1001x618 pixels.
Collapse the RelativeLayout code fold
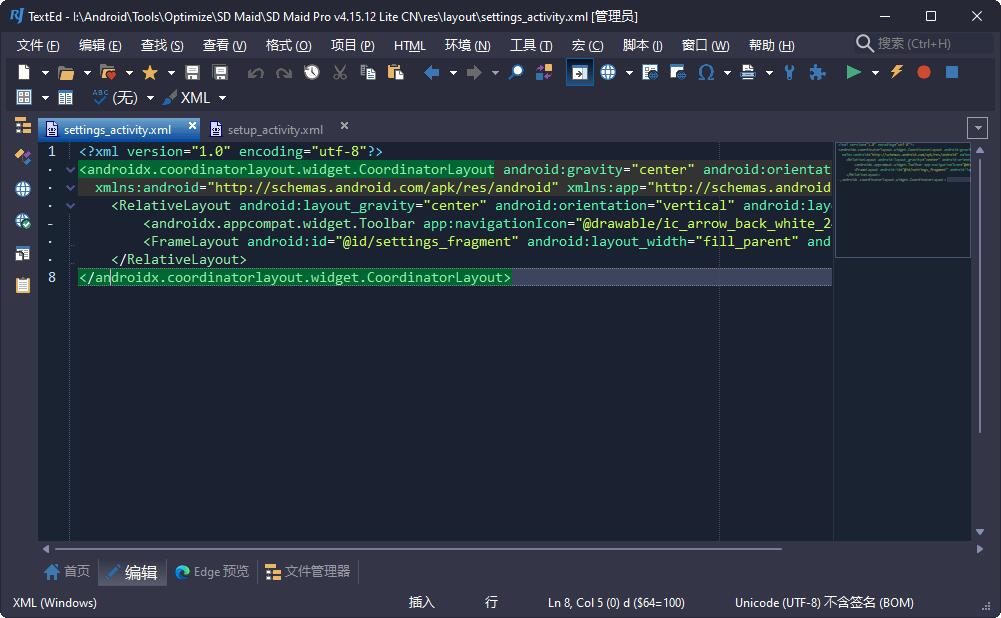click(70, 206)
